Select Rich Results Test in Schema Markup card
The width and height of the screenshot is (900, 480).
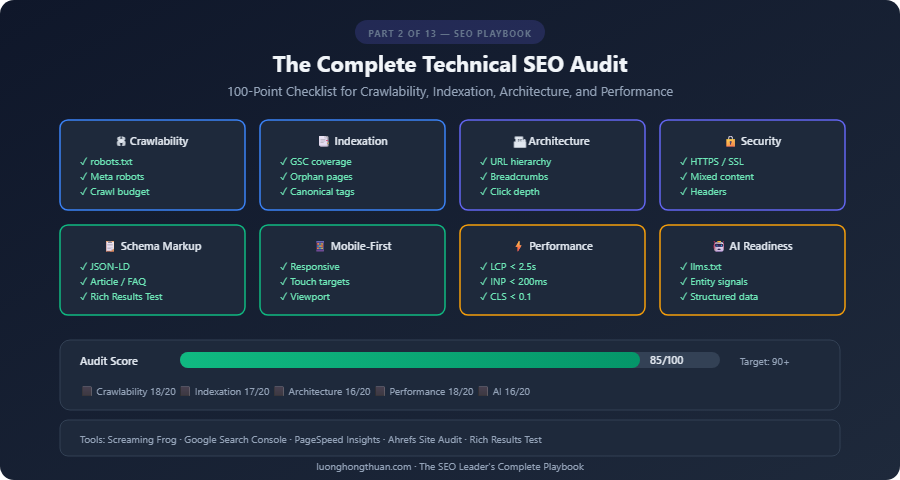click(121, 297)
